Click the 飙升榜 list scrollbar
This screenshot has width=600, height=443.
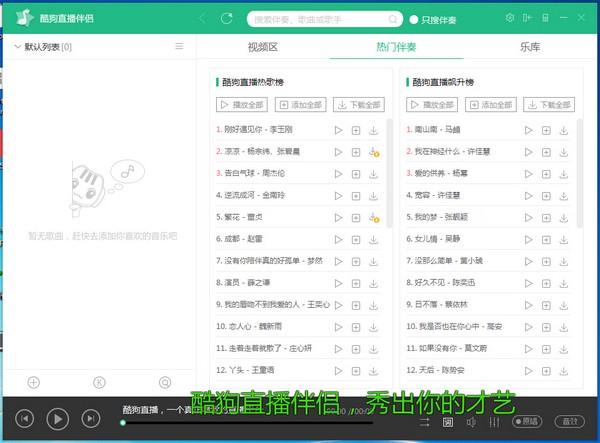coord(579,173)
